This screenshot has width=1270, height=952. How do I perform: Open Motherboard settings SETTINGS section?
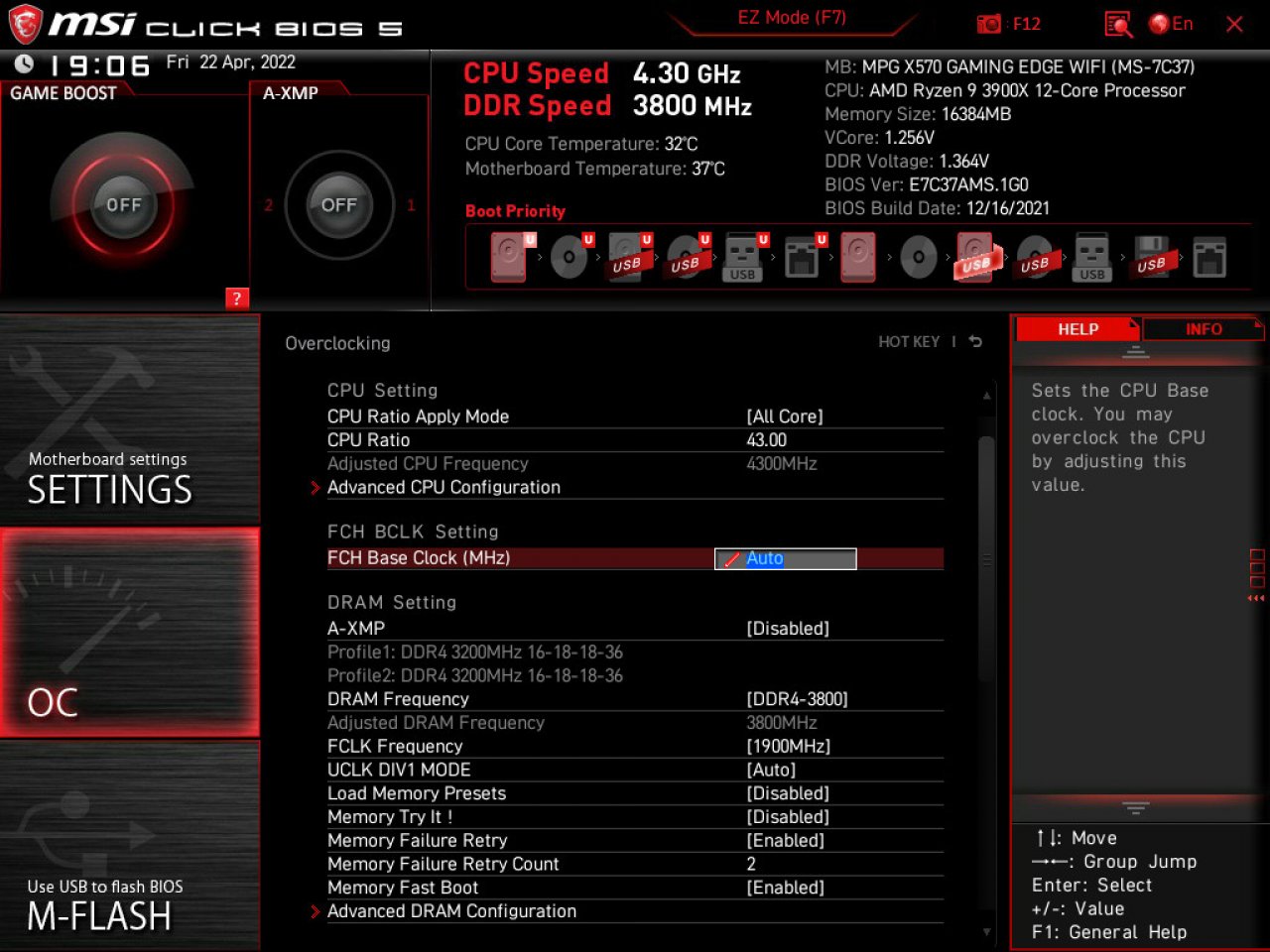pyautogui.click(x=130, y=419)
